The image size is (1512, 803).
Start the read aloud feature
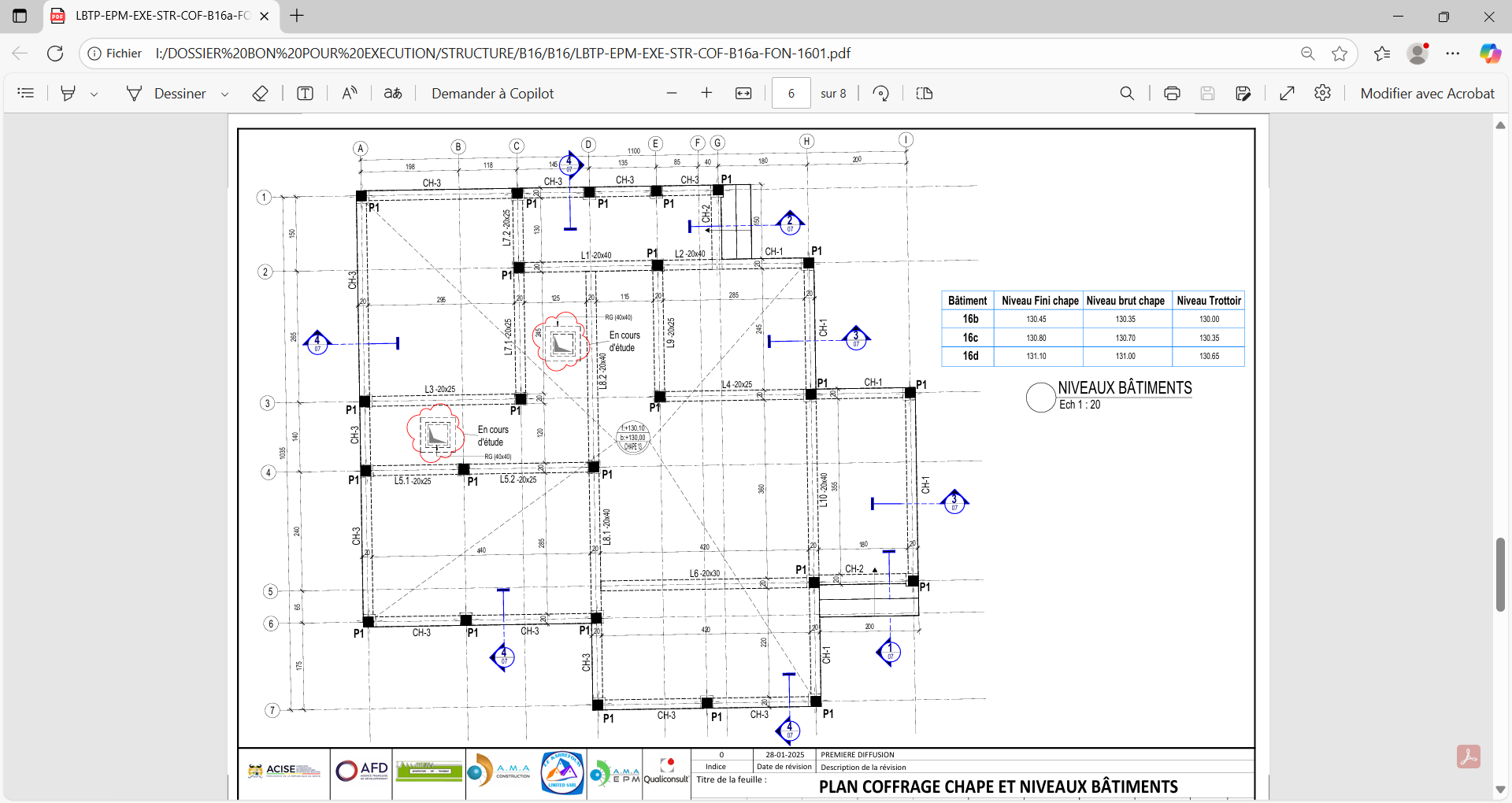[350, 94]
